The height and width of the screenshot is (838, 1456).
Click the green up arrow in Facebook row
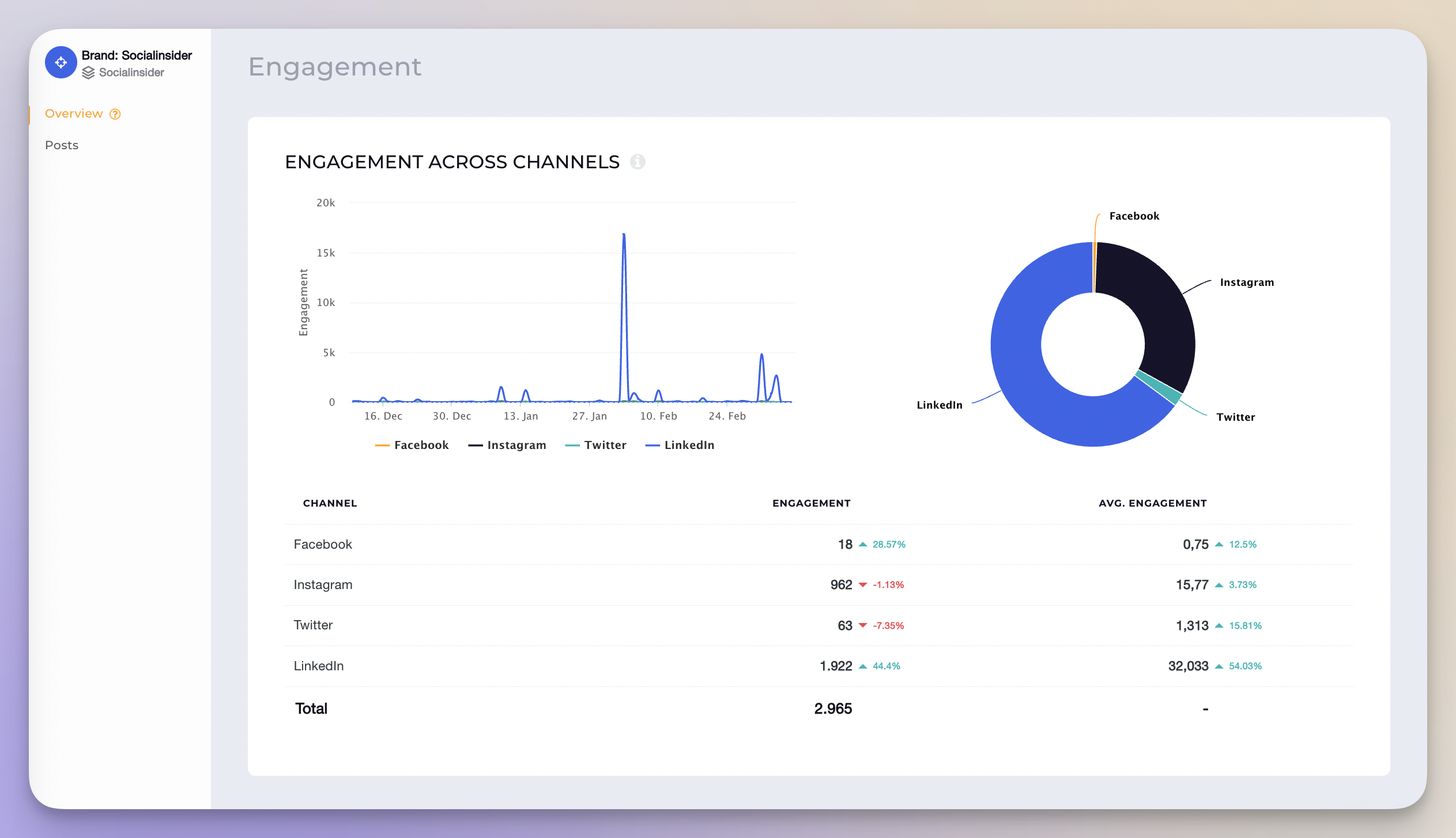[863, 544]
